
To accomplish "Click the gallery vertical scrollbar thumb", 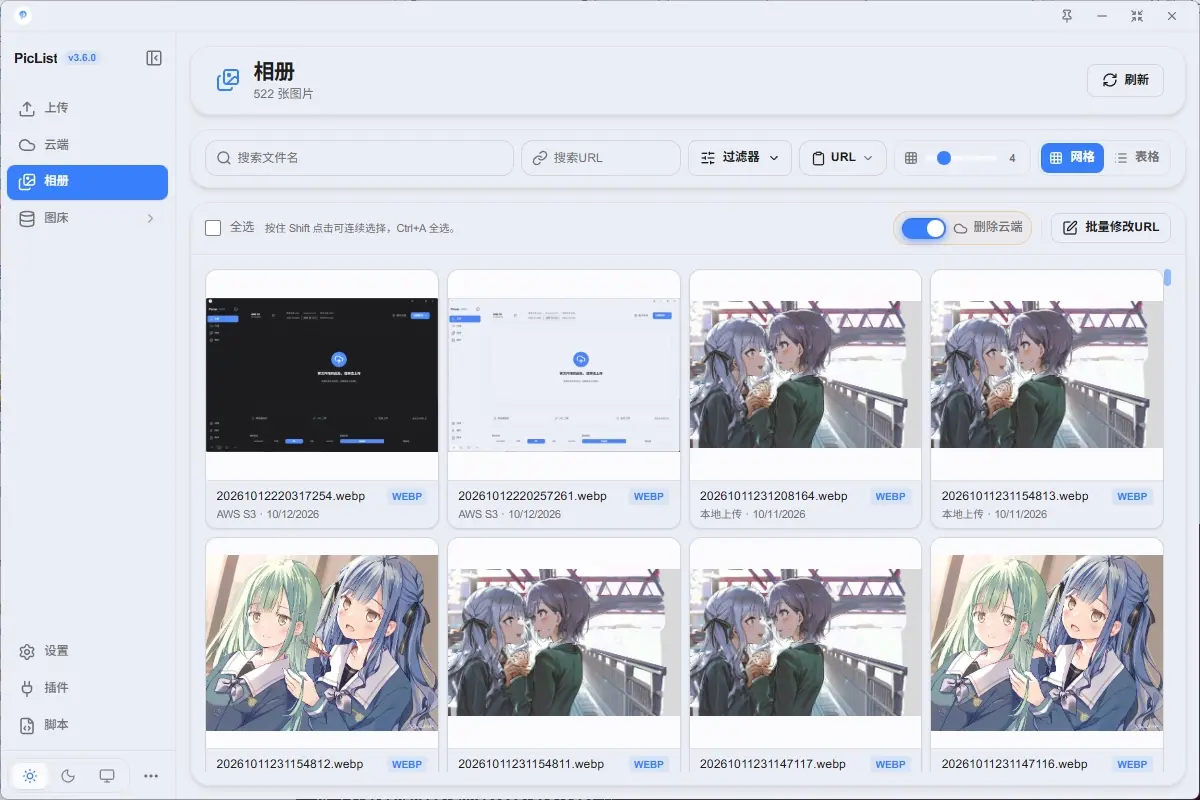I will (1167, 277).
